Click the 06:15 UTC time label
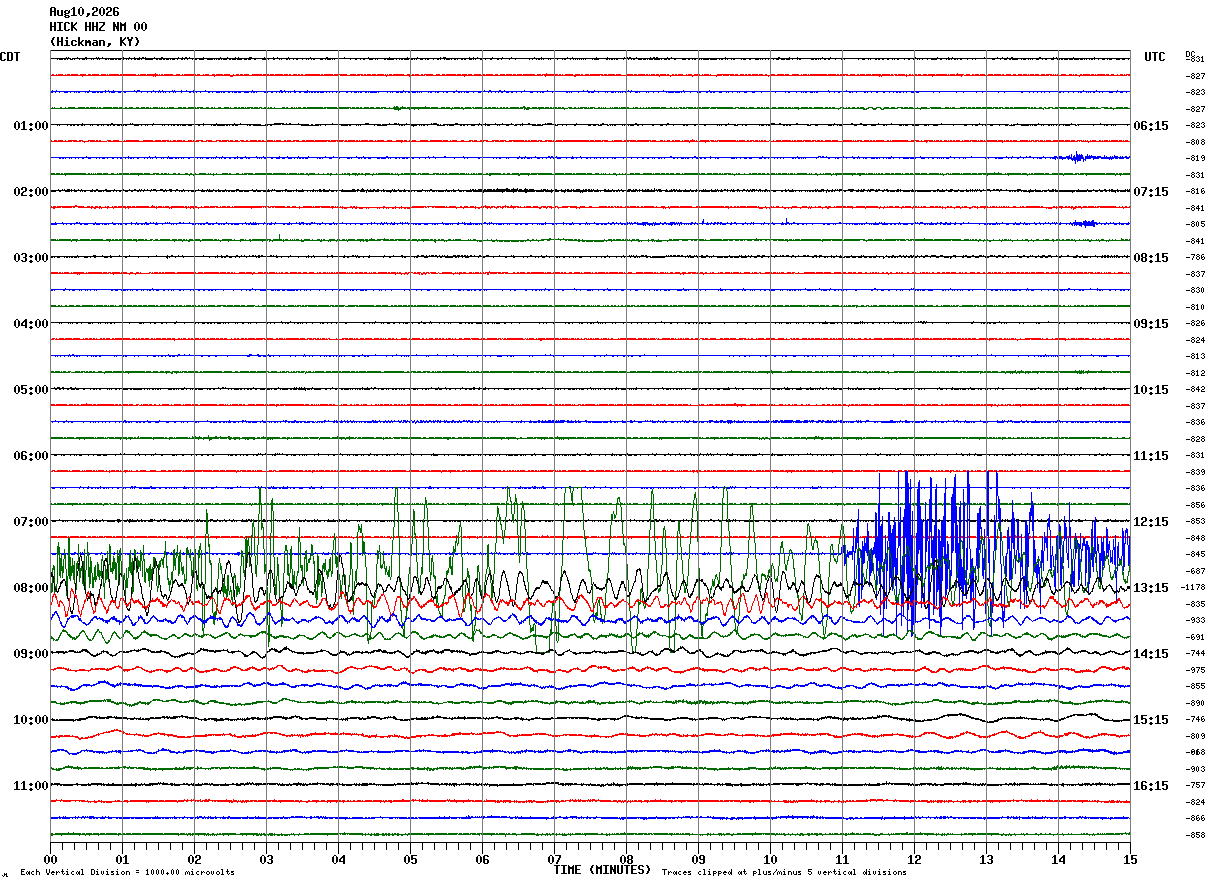This screenshot has height=886, width=1210. (1151, 126)
